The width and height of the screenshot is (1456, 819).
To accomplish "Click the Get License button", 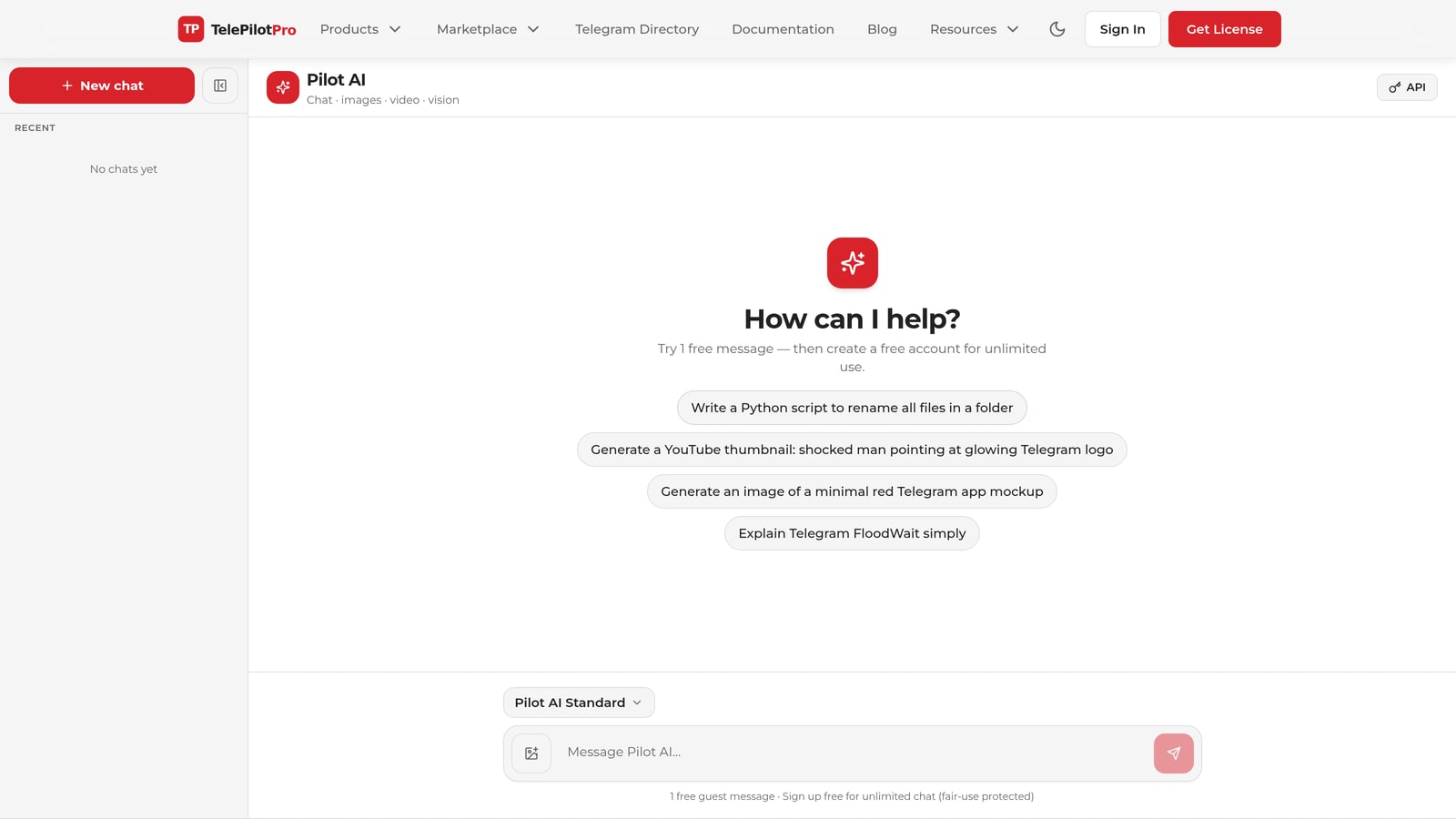I will (x=1224, y=29).
